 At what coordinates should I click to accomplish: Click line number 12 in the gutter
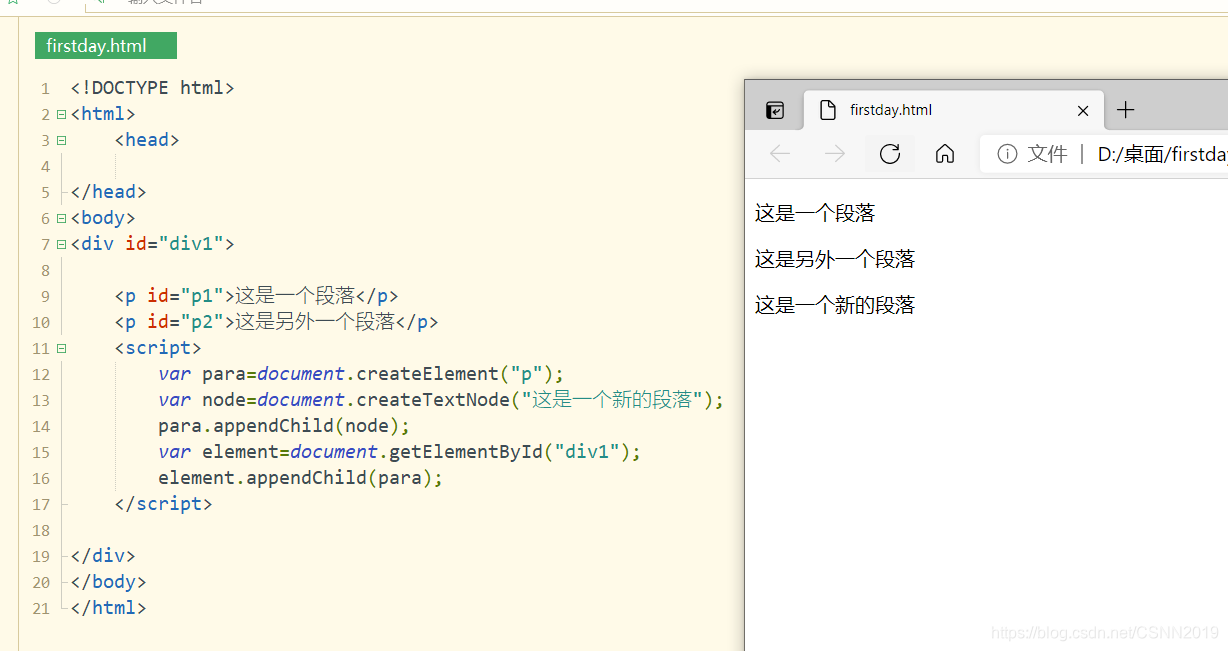pyautogui.click(x=41, y=374)
